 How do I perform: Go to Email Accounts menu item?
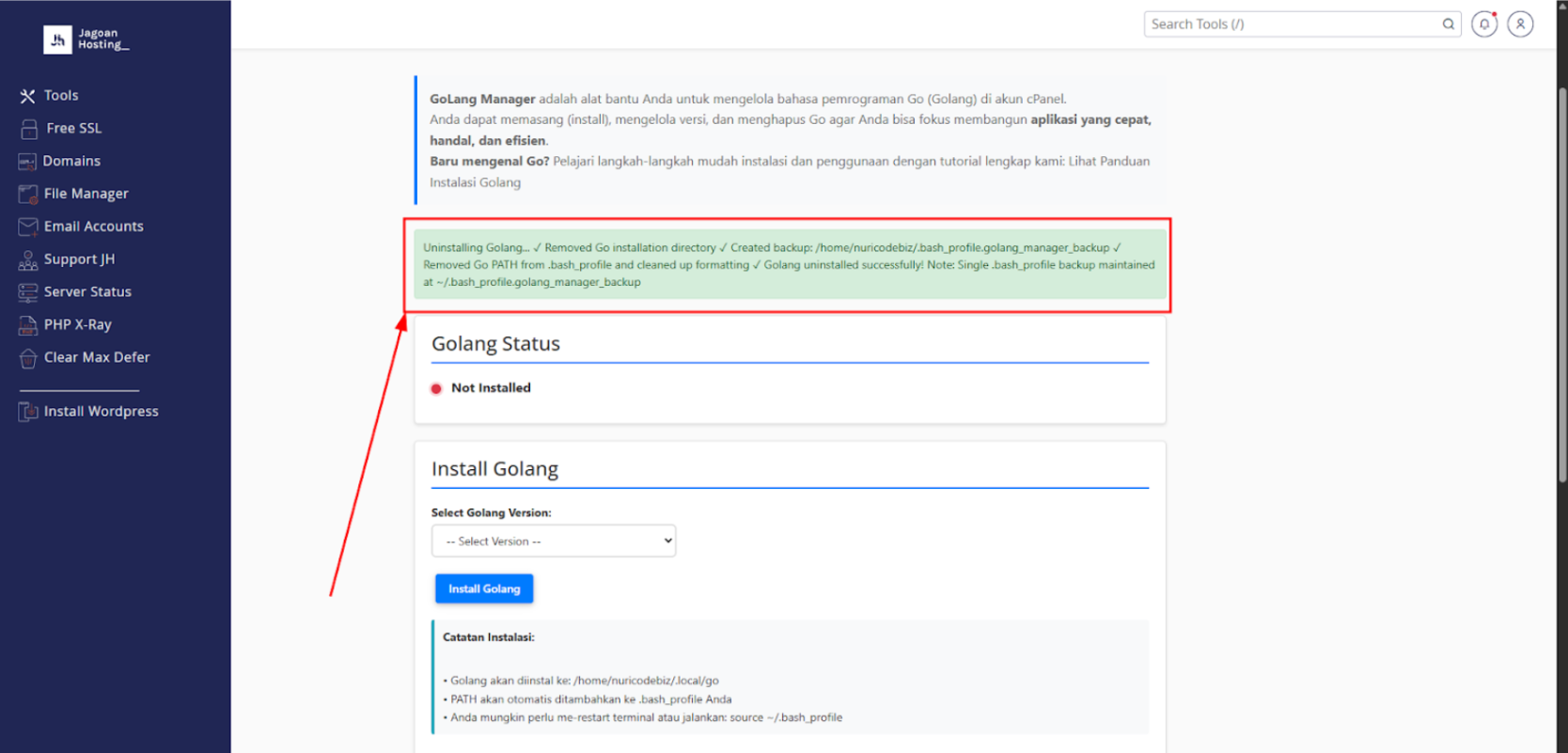click(93, 227)
